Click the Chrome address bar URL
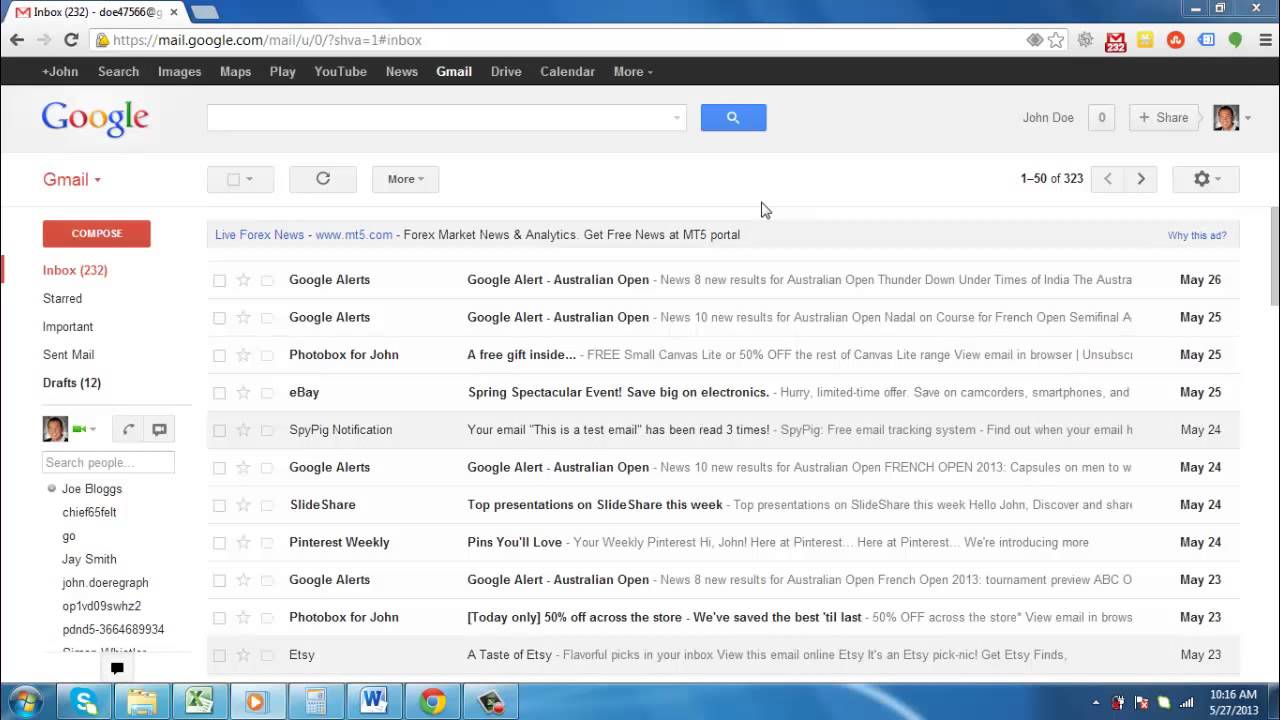1280x720 pixels. click(x=267, y=40)
